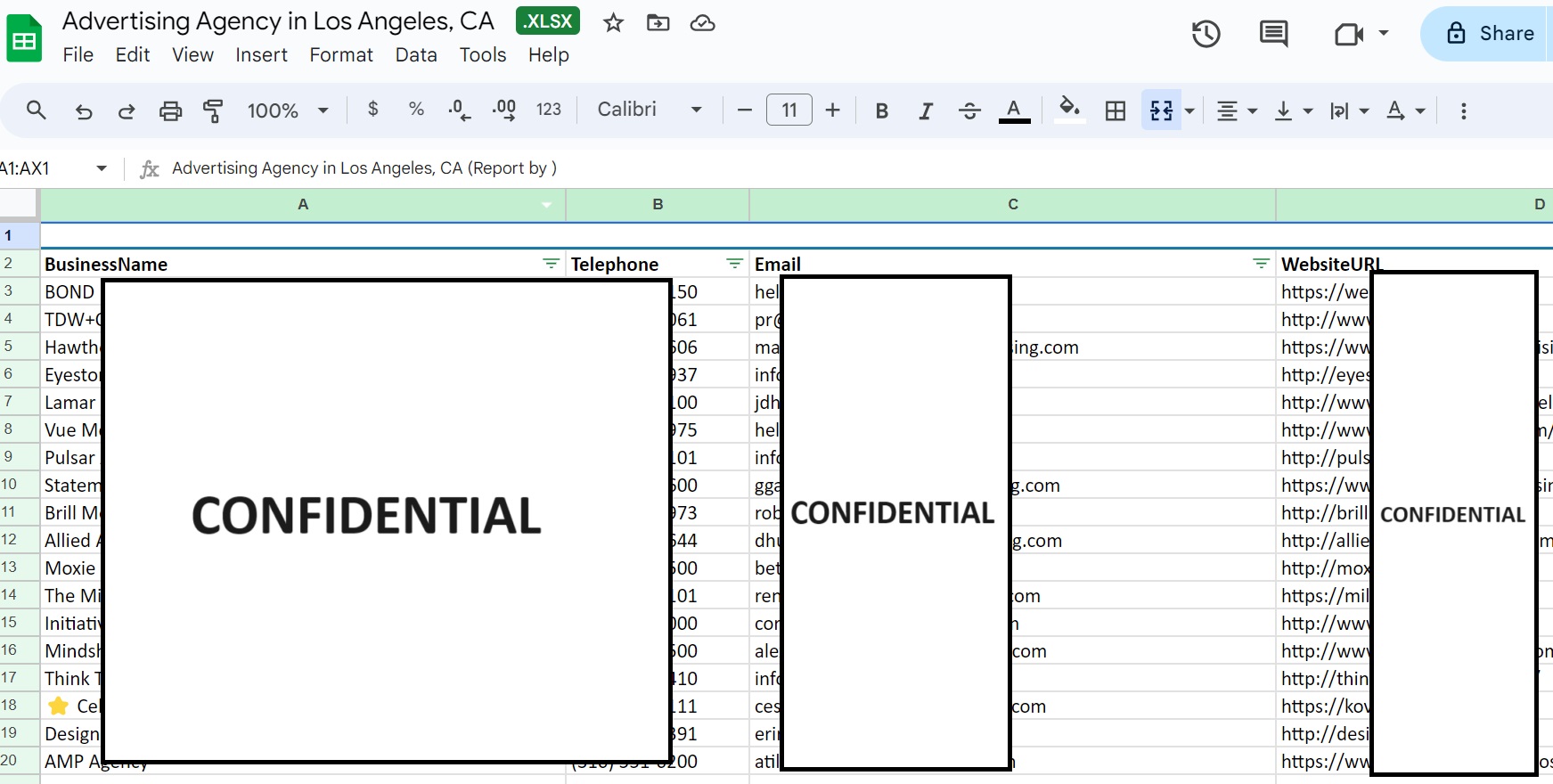
Task: Choose a text color
Action: pyautogui.click(x=1014, y=110)
